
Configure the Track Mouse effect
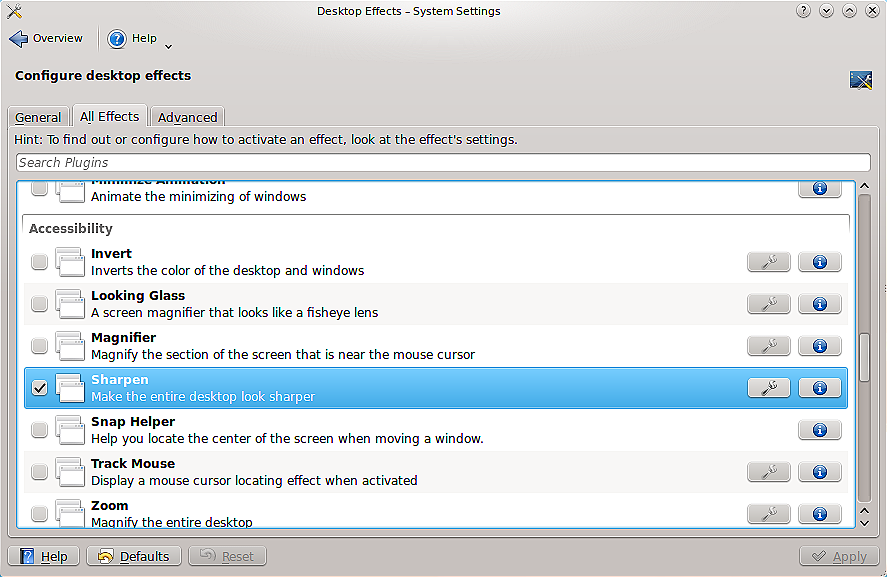point(768,472)
